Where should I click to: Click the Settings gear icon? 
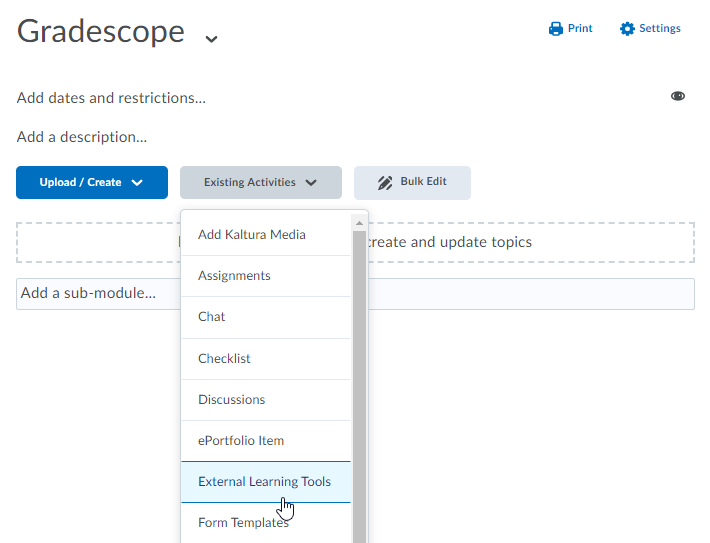click(627, 29)
